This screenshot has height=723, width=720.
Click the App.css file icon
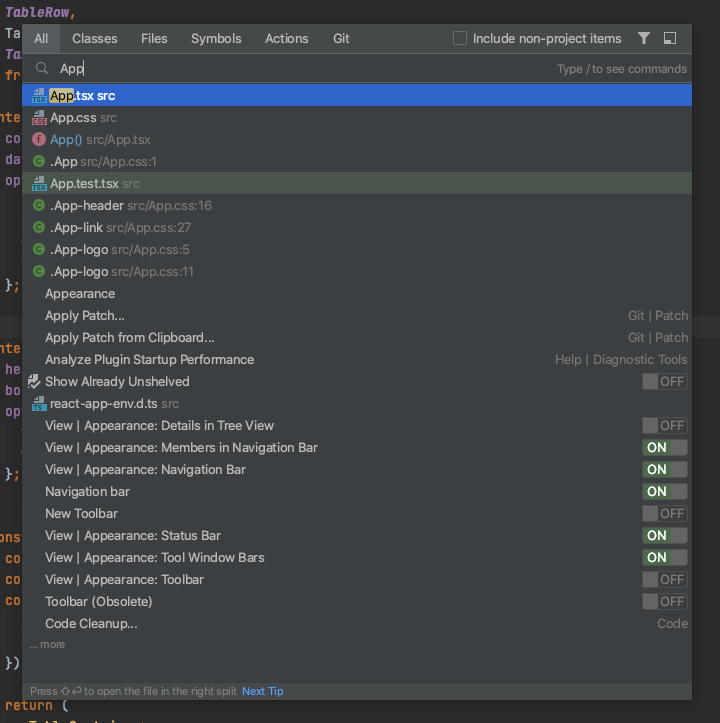click(39, 118)
